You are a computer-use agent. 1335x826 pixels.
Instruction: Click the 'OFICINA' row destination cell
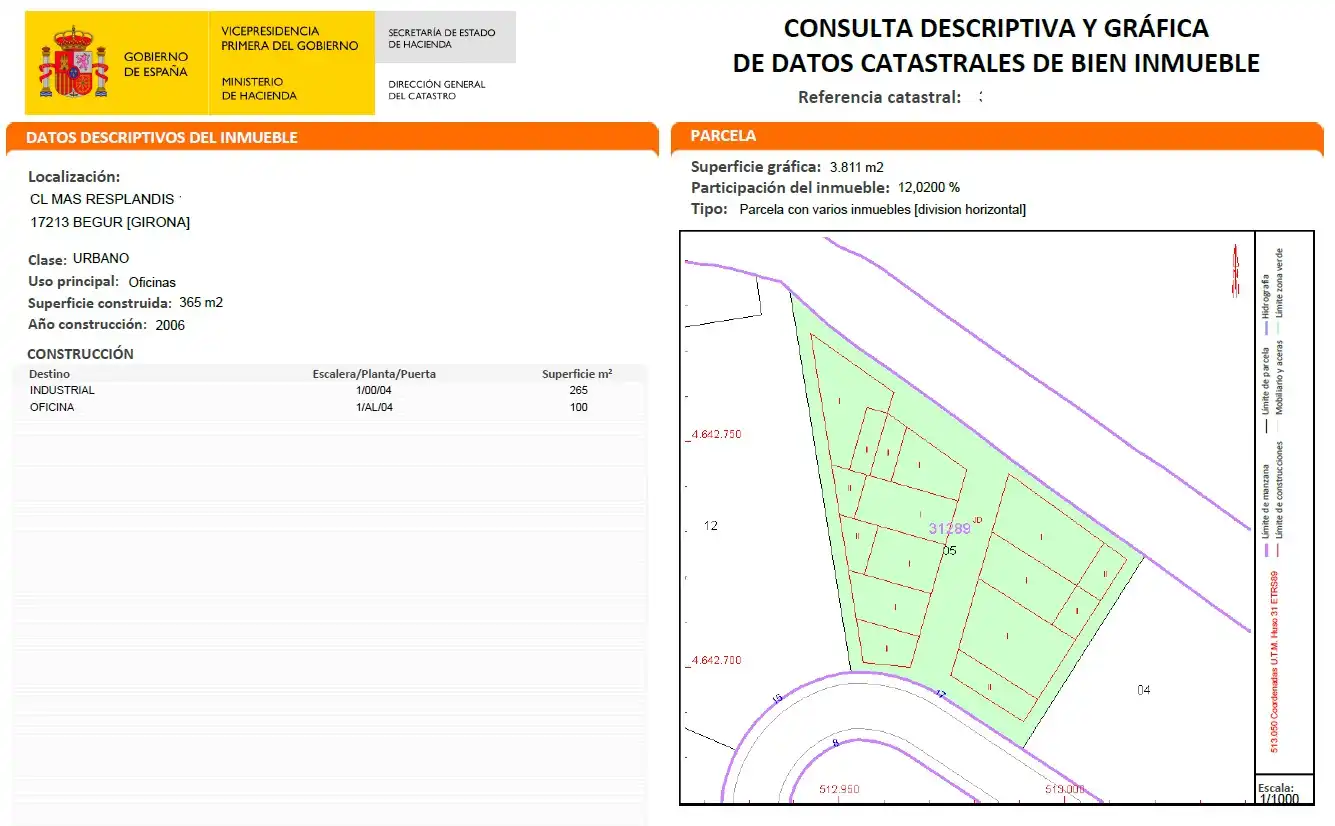click(x=52, y=407)
